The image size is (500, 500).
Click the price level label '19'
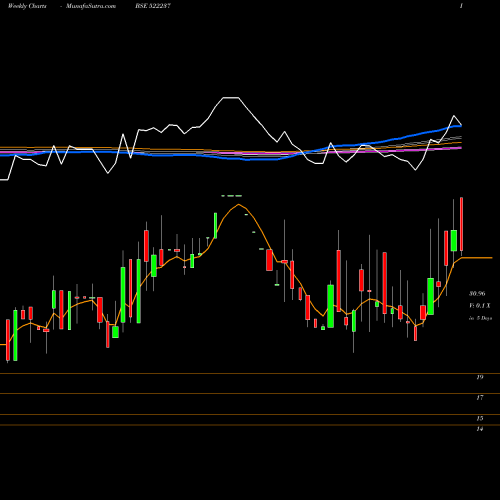pyautogui.click(x=480, y=377)
